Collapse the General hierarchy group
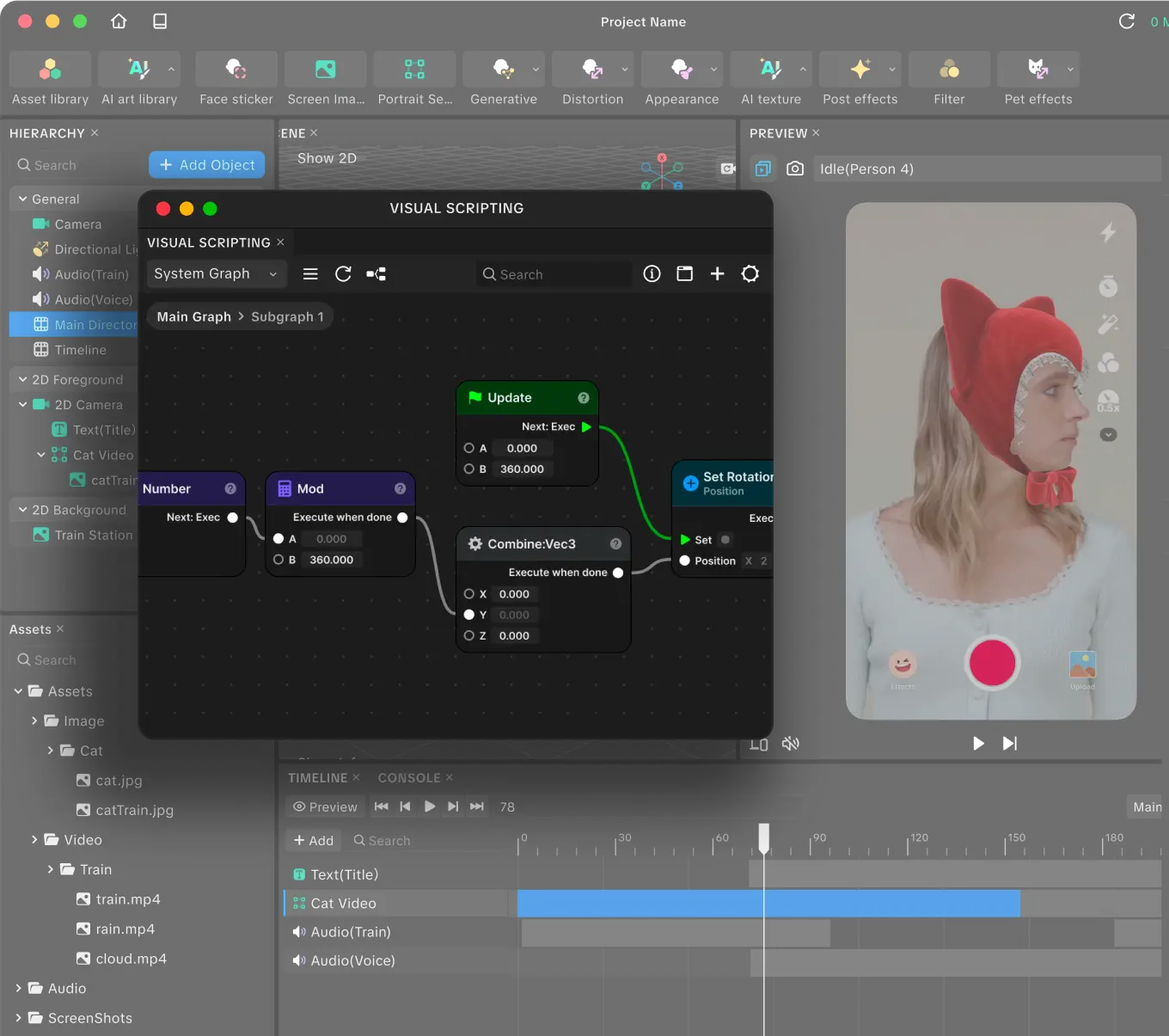Viewport: 1169px width, 1036px height. click(x=22, y=199)
